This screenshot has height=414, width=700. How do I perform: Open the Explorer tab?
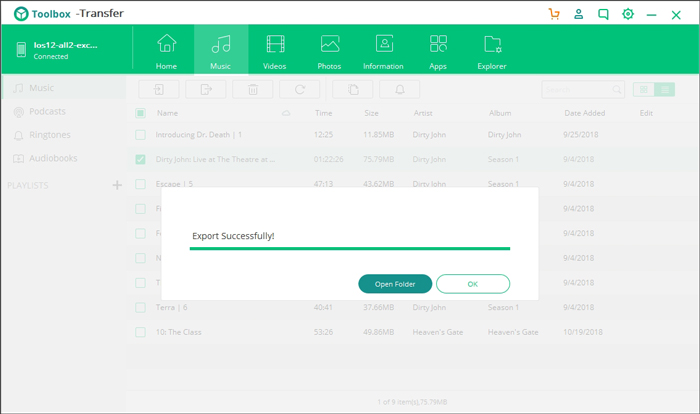coord(492,50)
